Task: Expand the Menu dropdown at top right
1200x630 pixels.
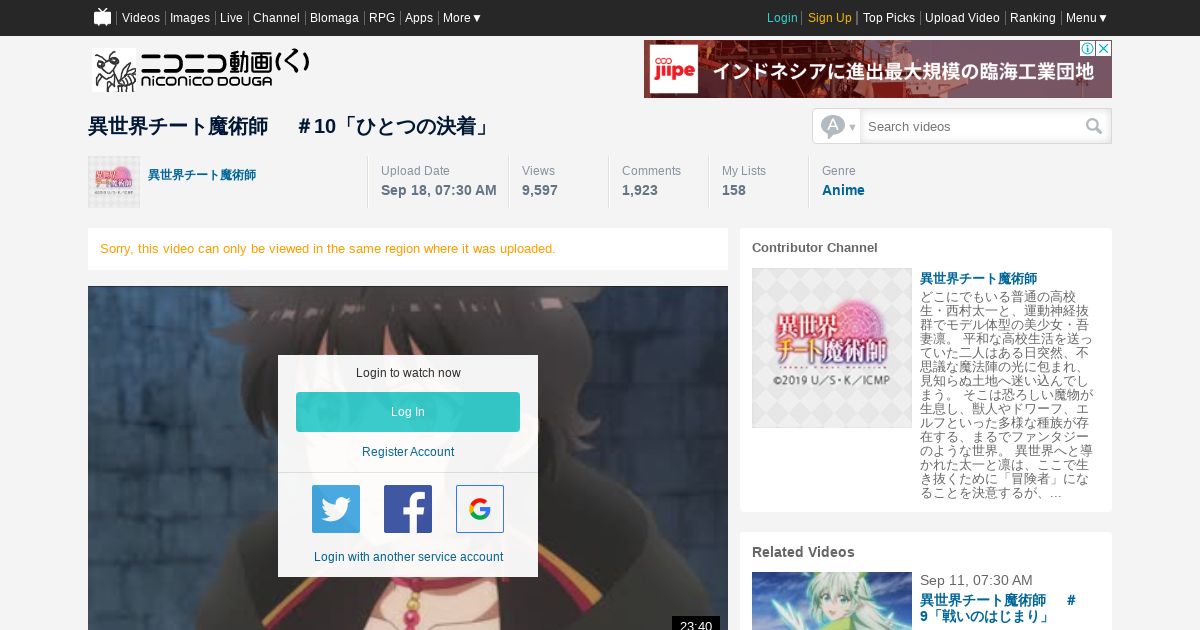Action: pyautogui.click(x=1087, y=18)
